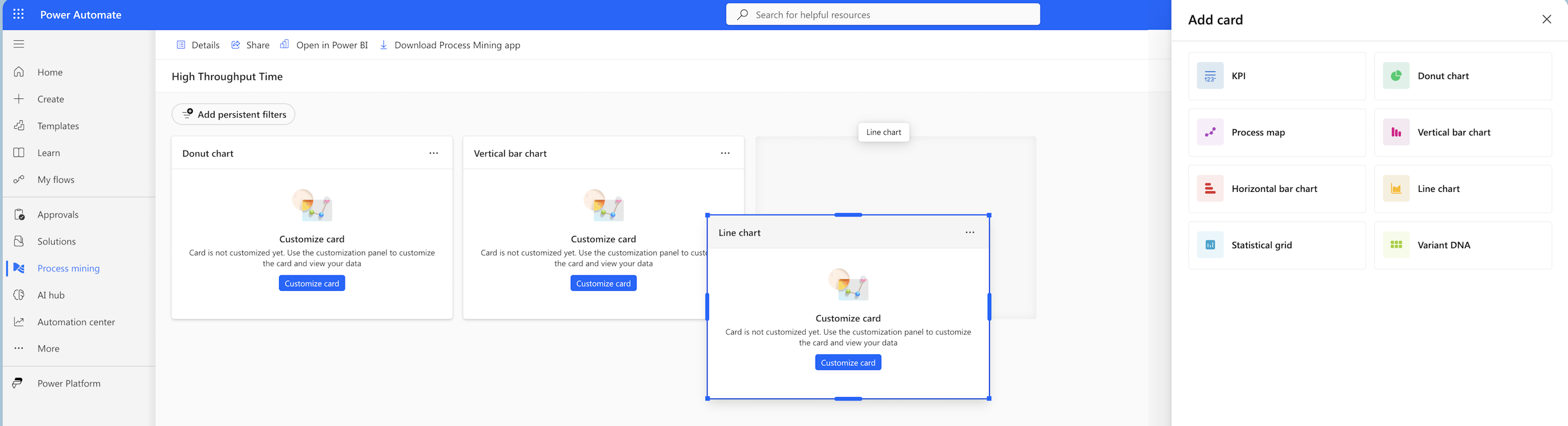
Task: Click the Download arrow icon
Action: tap(383, 45)
